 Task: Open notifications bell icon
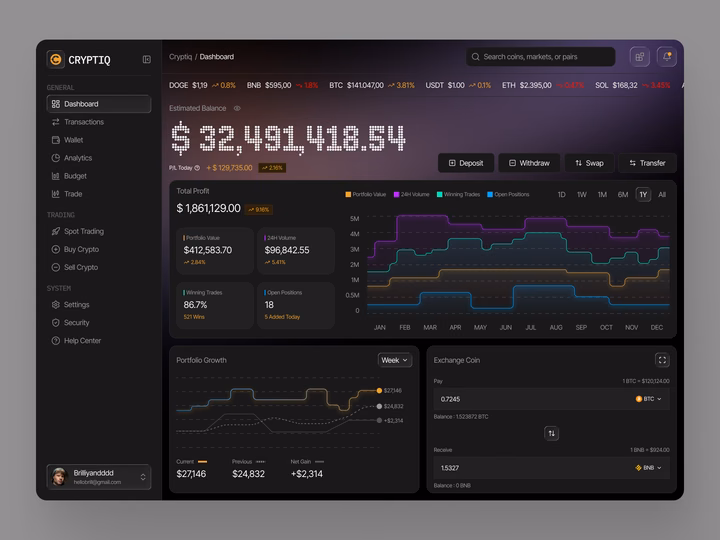(x=667, y=56)
